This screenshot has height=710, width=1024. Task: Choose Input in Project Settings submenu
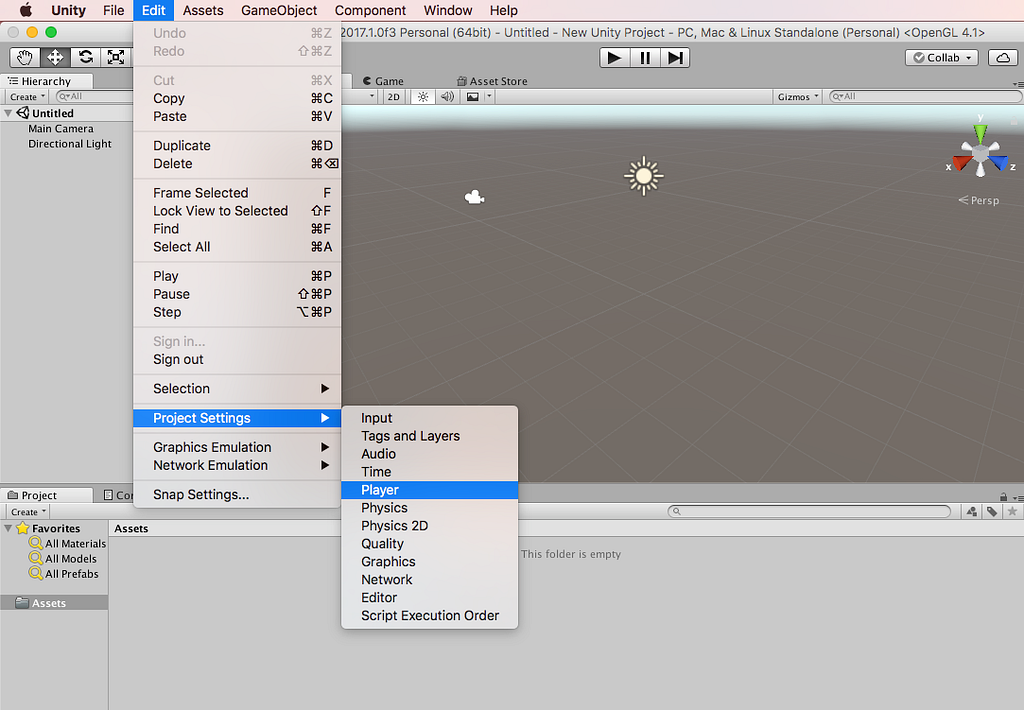point(430,418)
